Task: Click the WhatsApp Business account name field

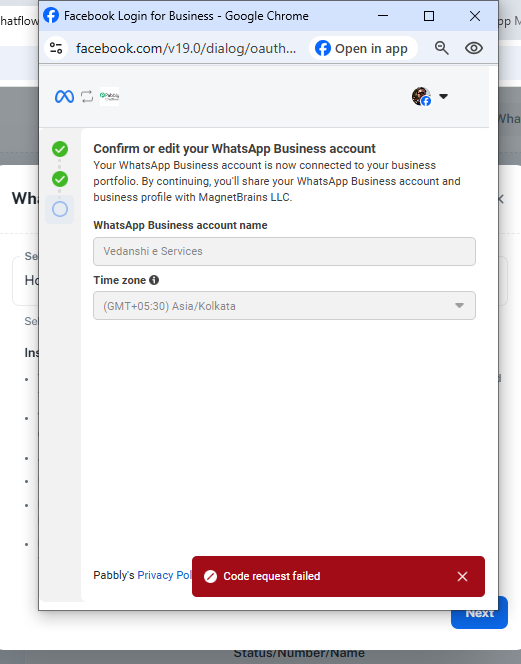Action: click(x=284, y=251)
